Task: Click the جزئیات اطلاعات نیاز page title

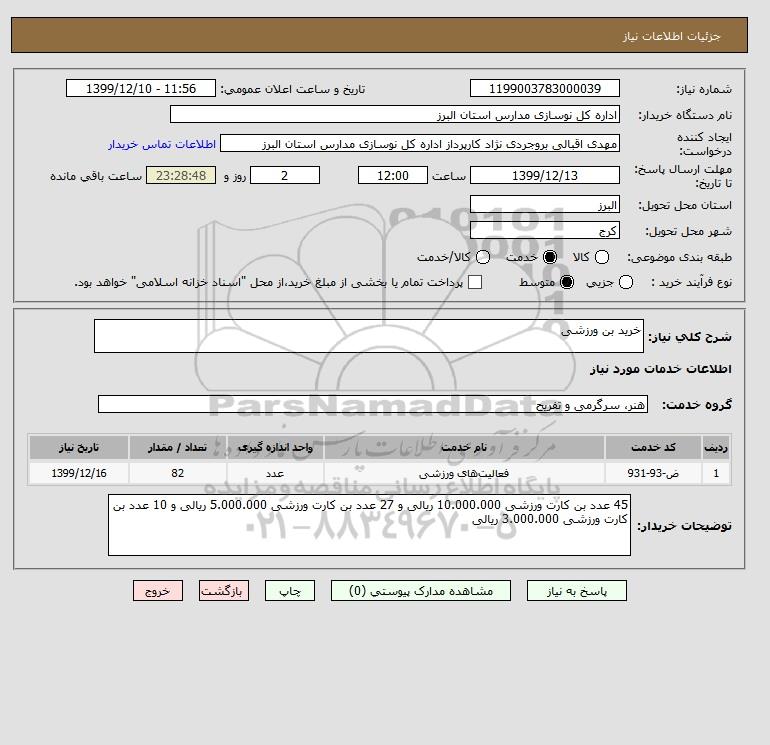Action: click(x=671, y=36)
